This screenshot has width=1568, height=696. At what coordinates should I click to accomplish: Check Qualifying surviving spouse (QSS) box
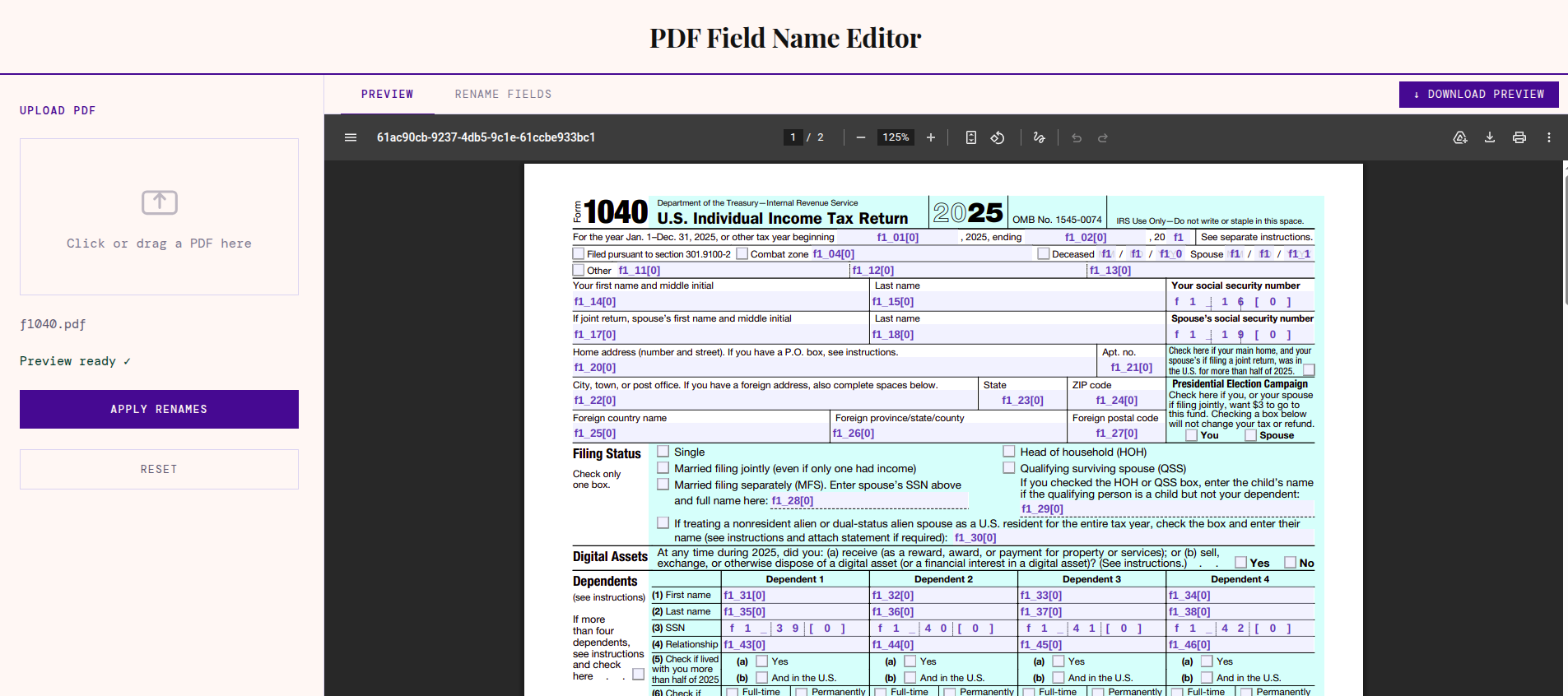click(x=1009, y=468)
